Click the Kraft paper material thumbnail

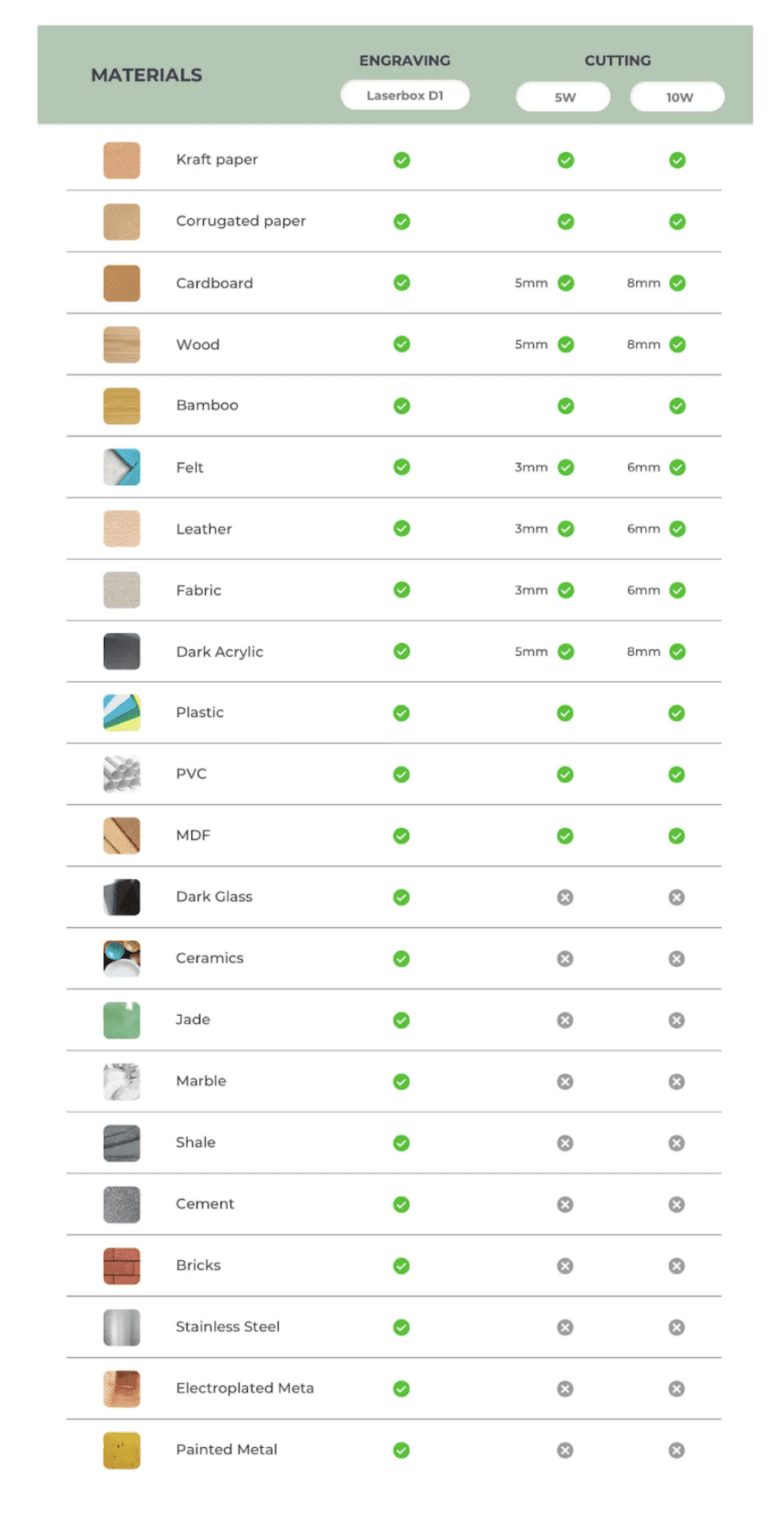click(x=121, y=160)
